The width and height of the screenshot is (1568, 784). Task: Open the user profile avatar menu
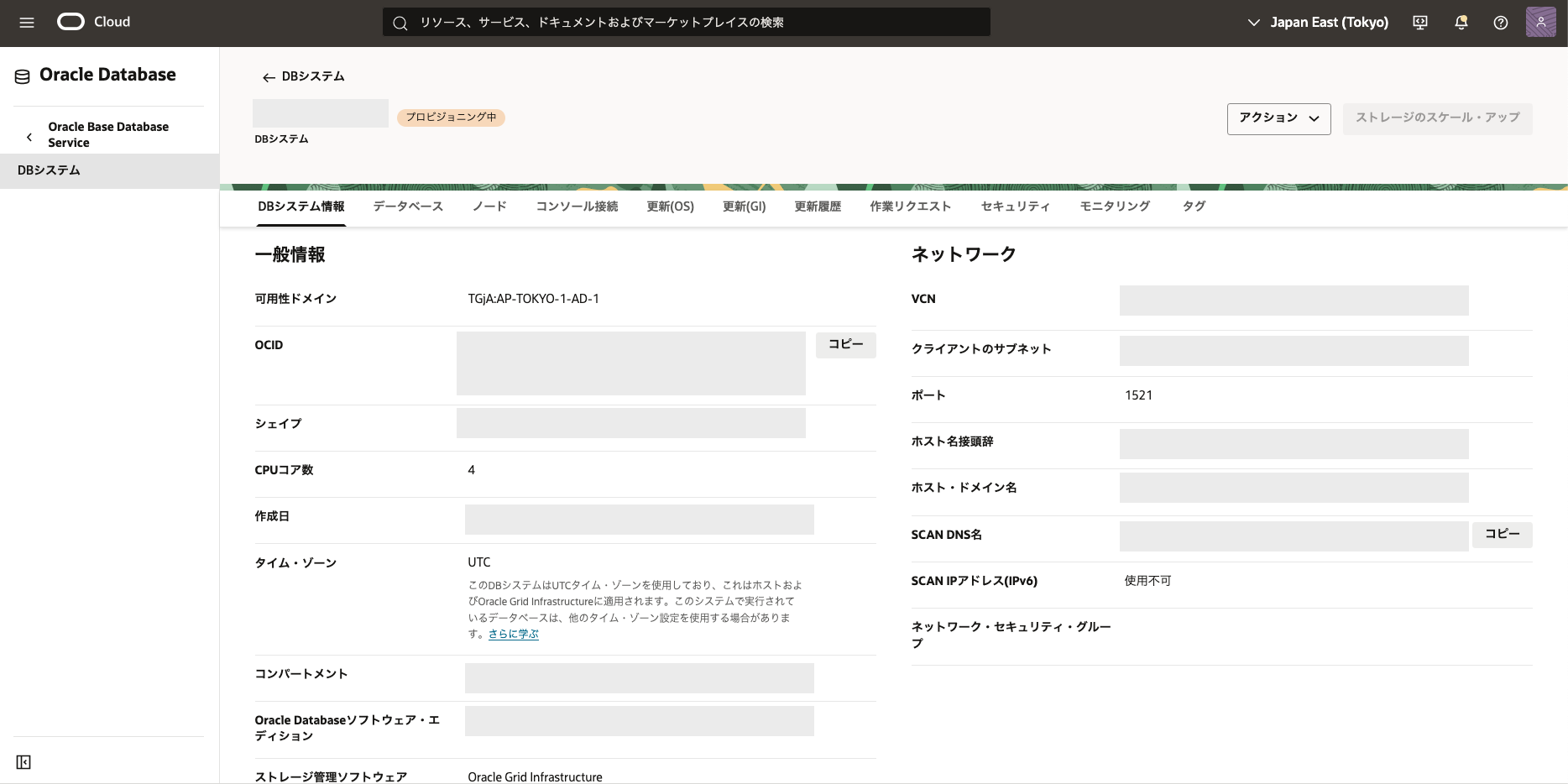coord(1540,23)
